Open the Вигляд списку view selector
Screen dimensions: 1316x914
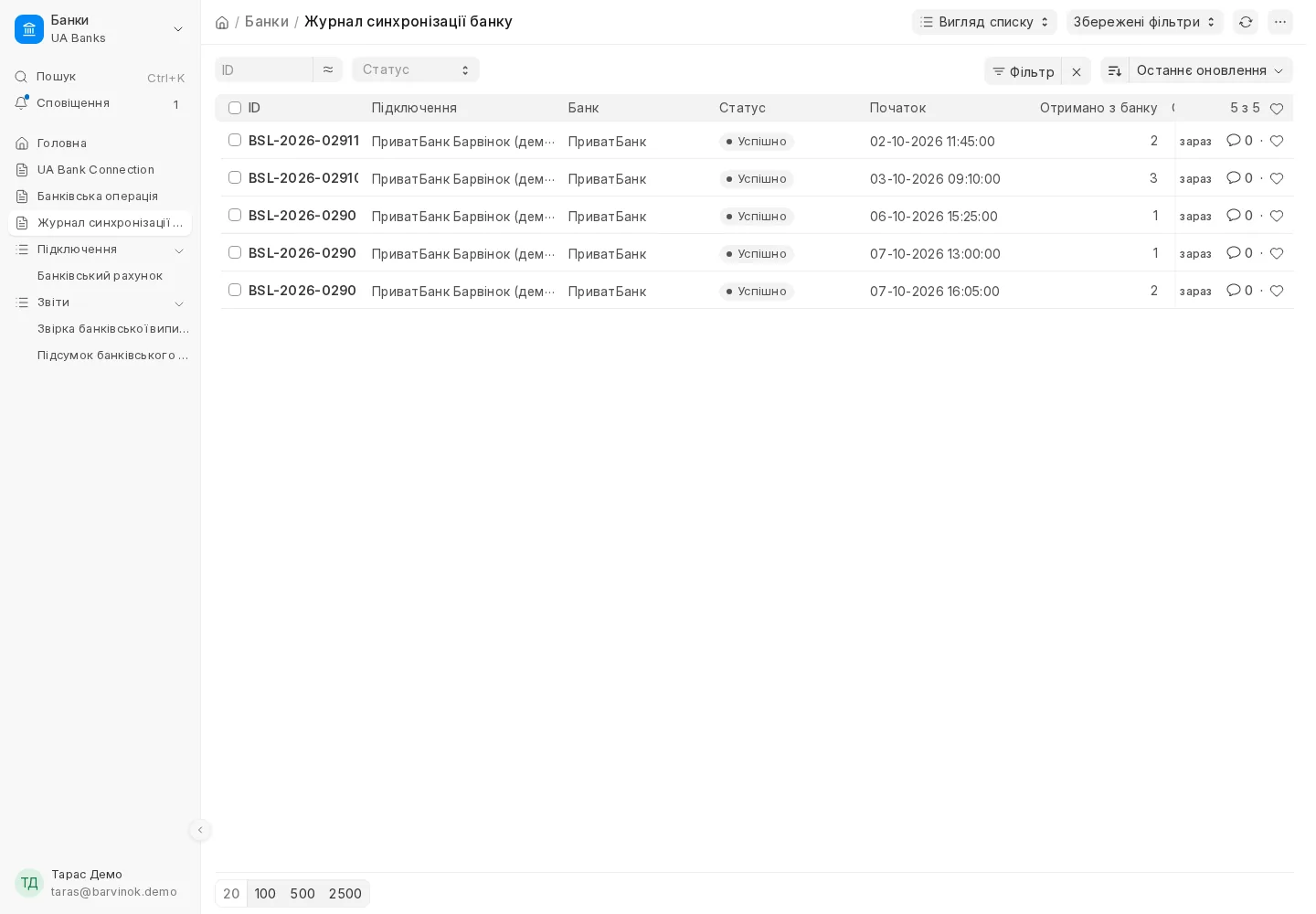[x=984, y=22]
